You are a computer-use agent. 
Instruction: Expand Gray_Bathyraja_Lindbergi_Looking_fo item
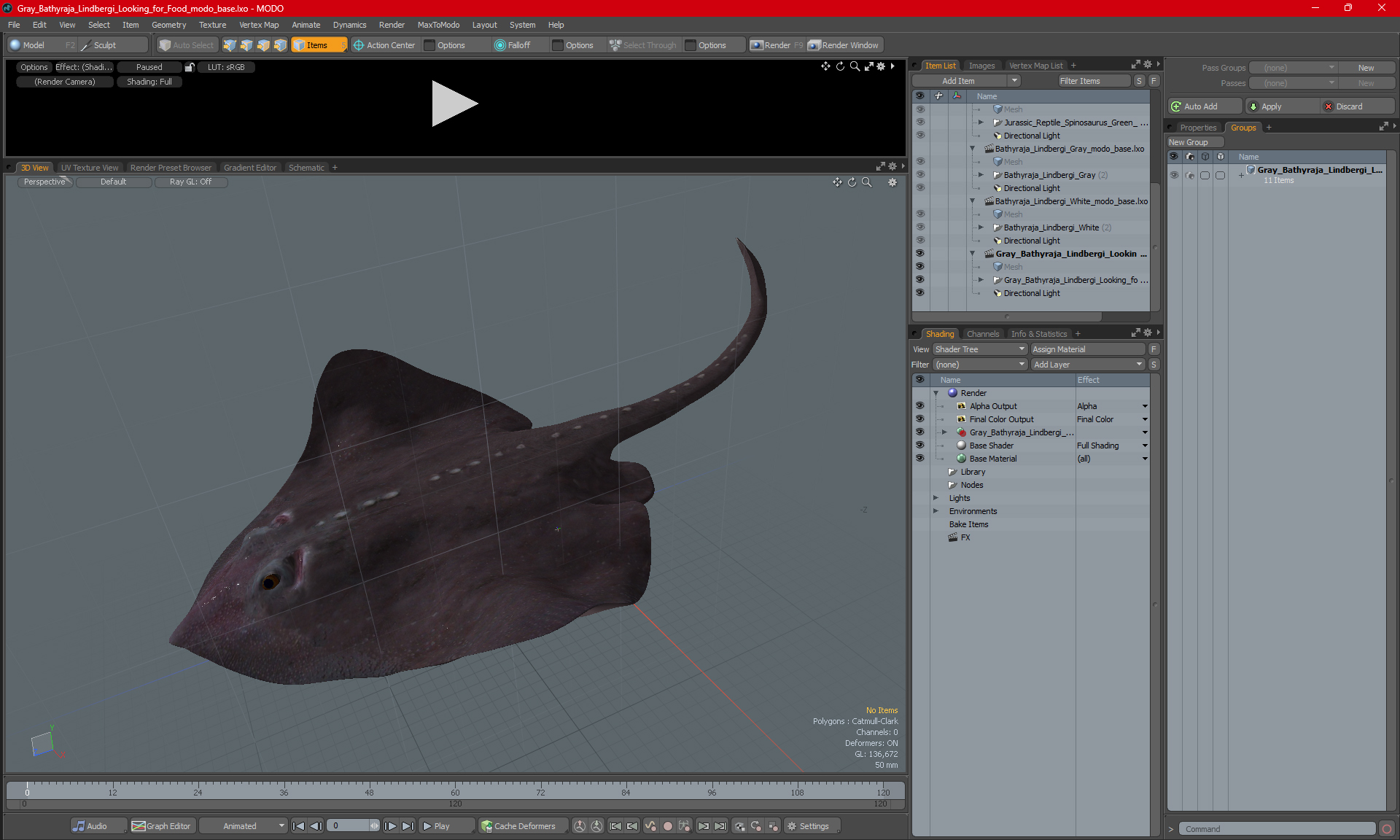[x=981, y=280]
